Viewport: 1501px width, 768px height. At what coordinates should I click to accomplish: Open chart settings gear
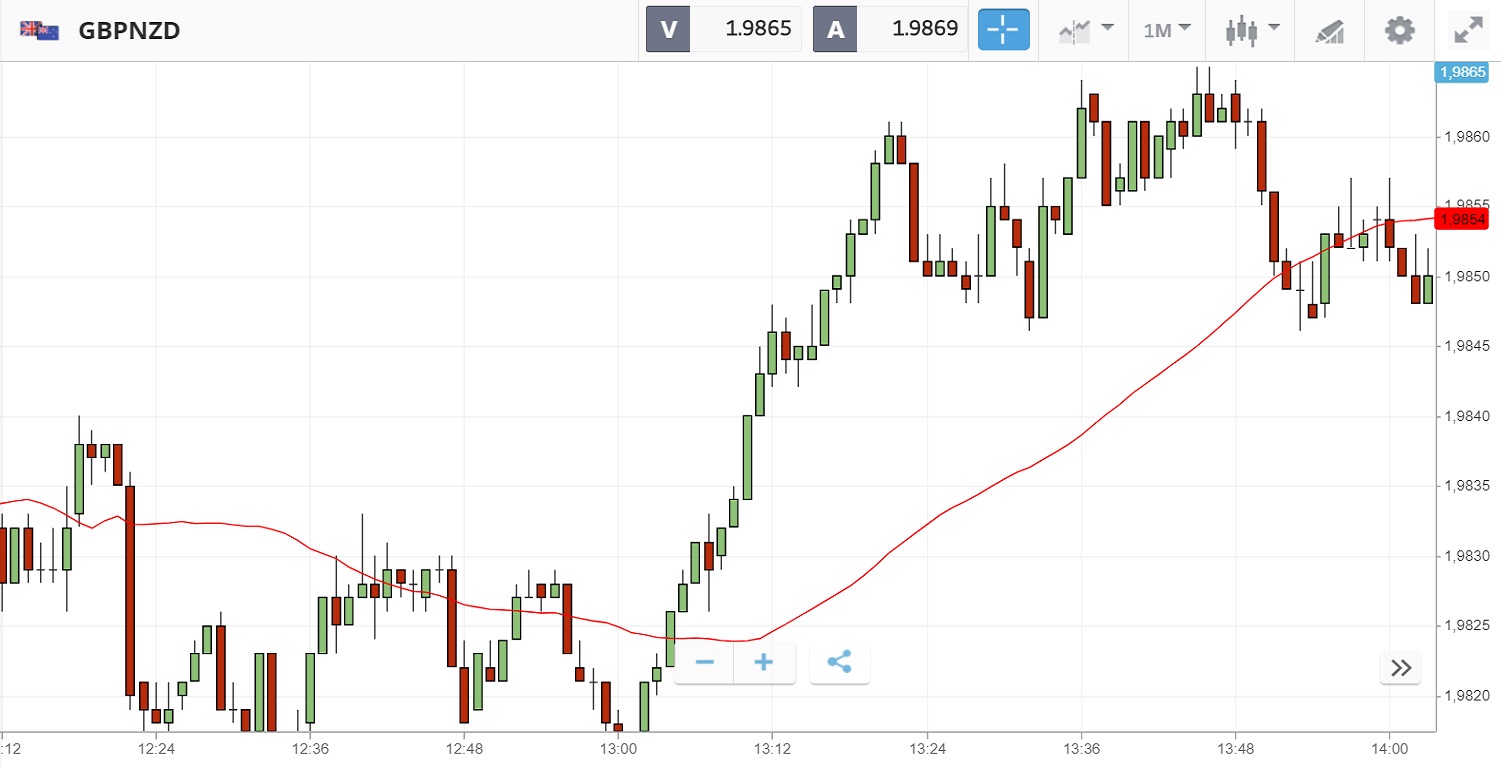point(1399,30)
